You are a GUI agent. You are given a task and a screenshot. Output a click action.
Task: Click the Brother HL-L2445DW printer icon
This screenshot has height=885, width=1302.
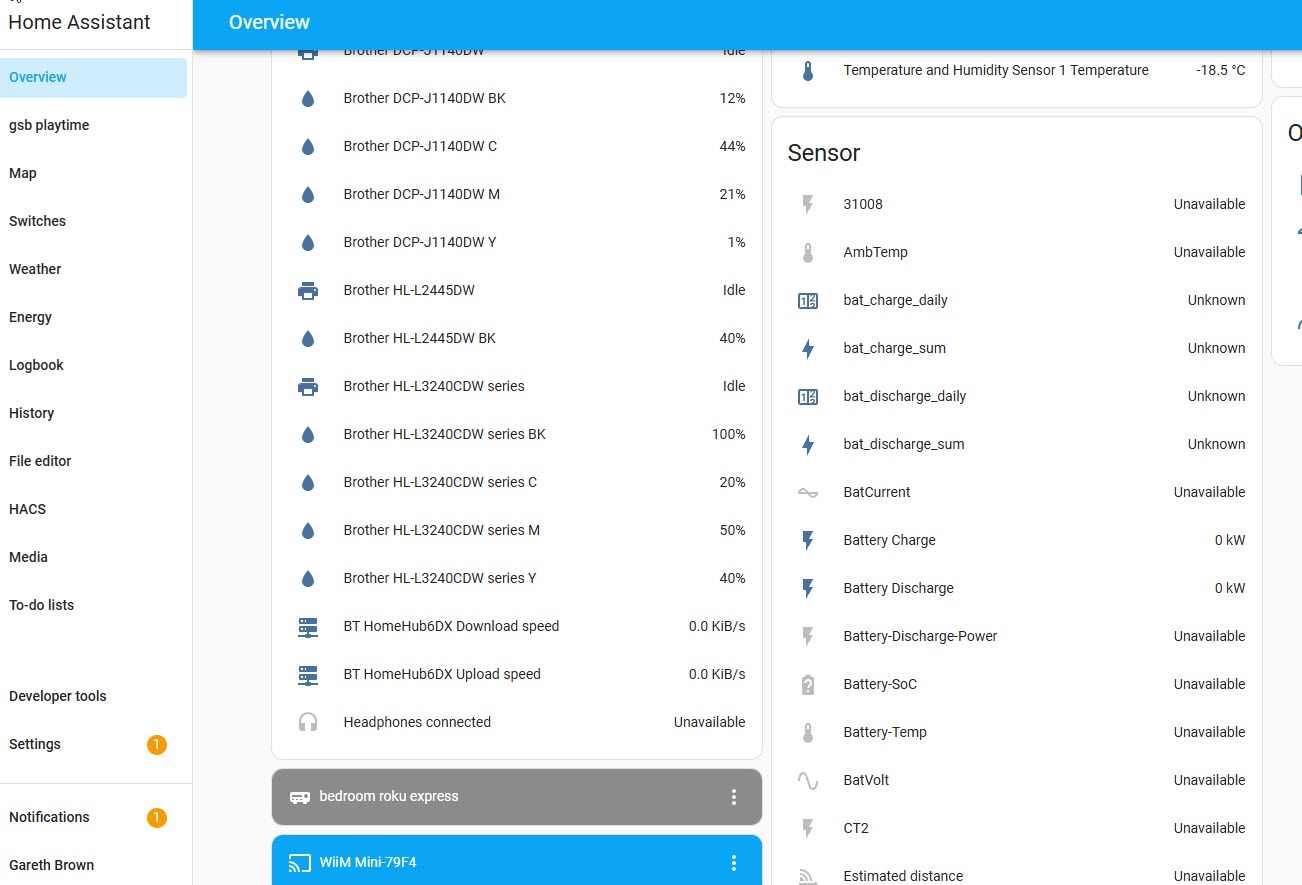[x=308, y=291]
